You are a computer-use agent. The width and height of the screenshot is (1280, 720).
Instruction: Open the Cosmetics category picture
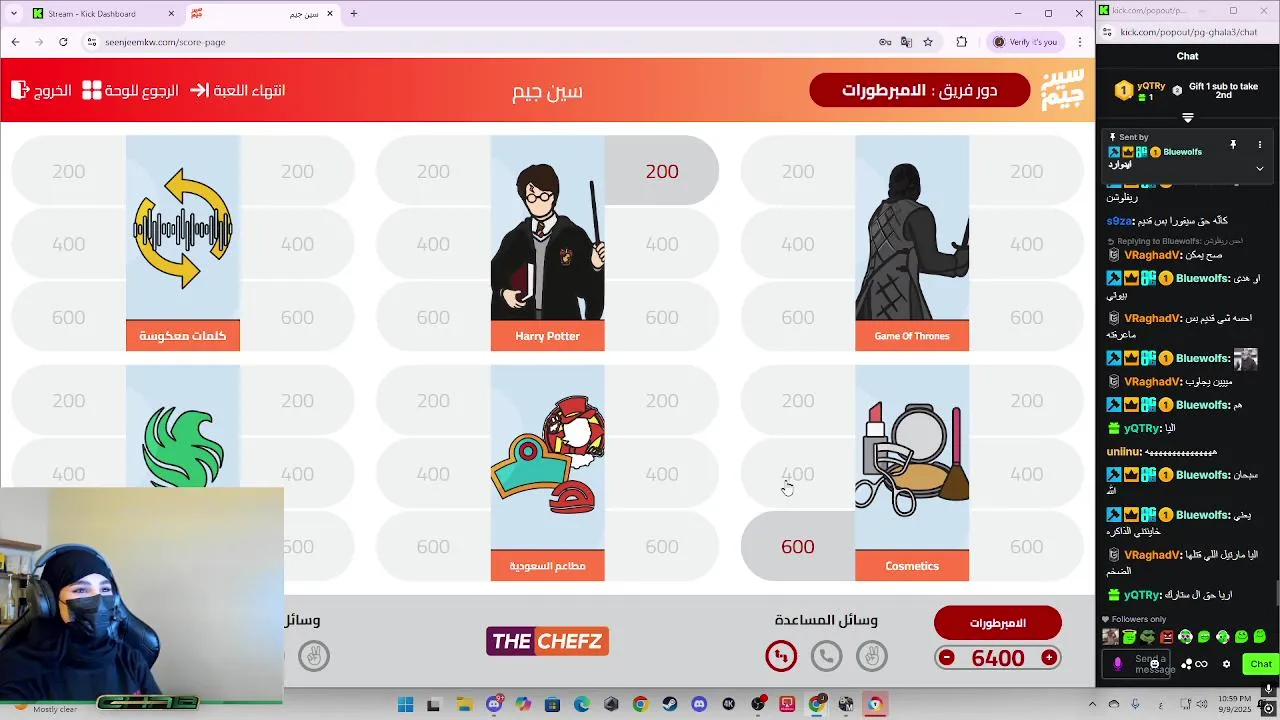pyautogui.click(x=912, y=457)
